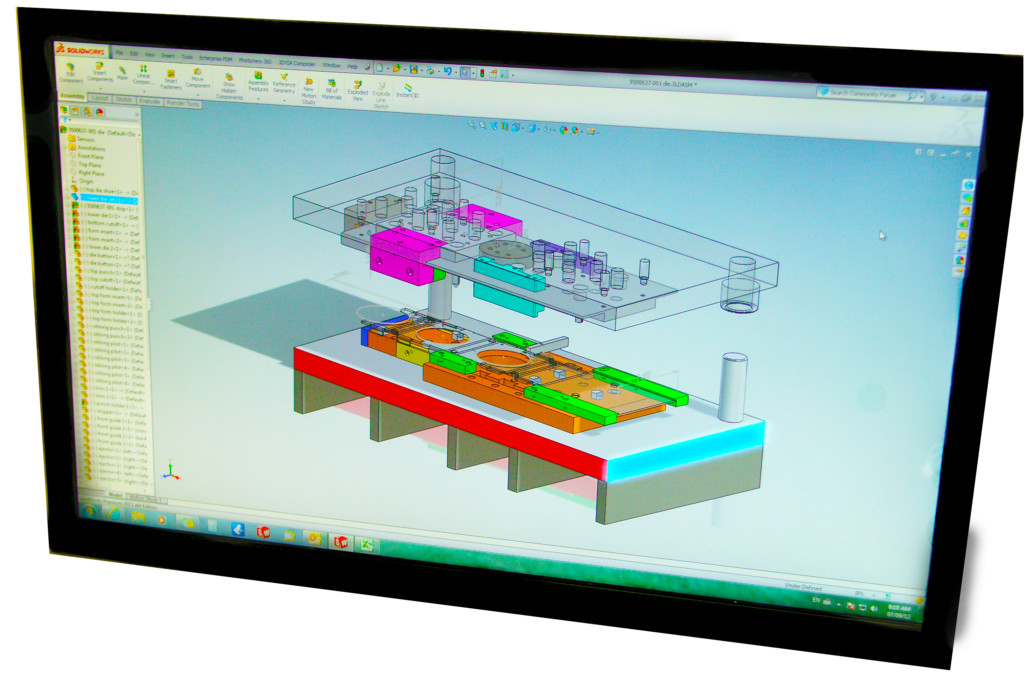Open the Enterprise PDM menu

point(216,59)
